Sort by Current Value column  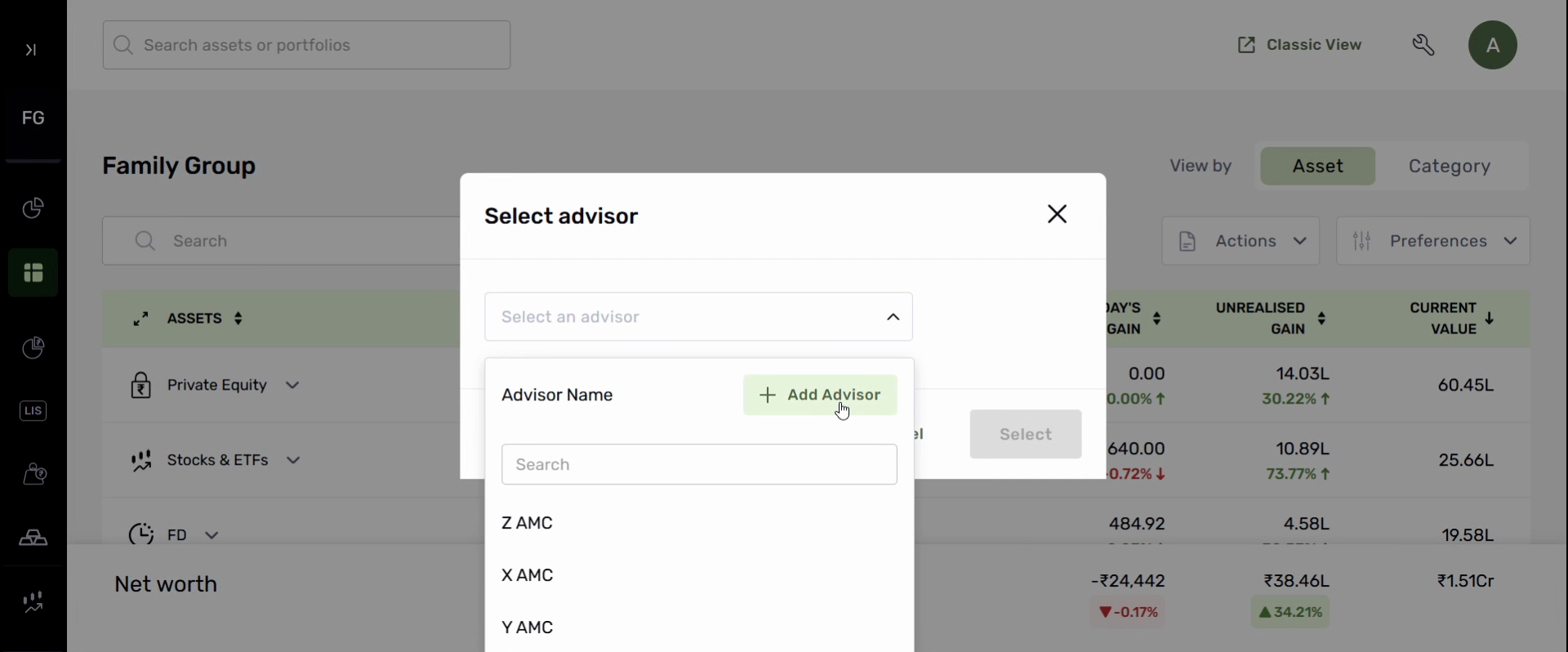(1490, 319)
